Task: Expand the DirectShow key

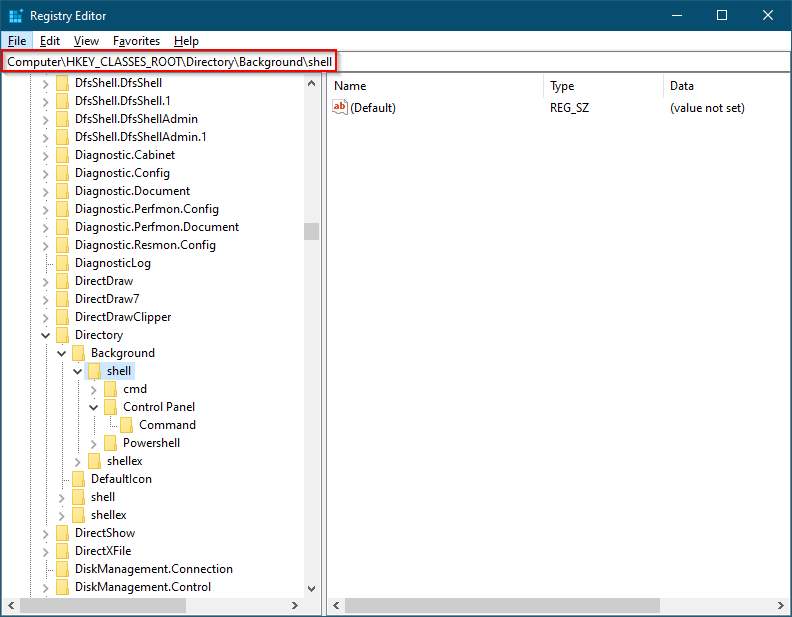Action: coord(45,534)
